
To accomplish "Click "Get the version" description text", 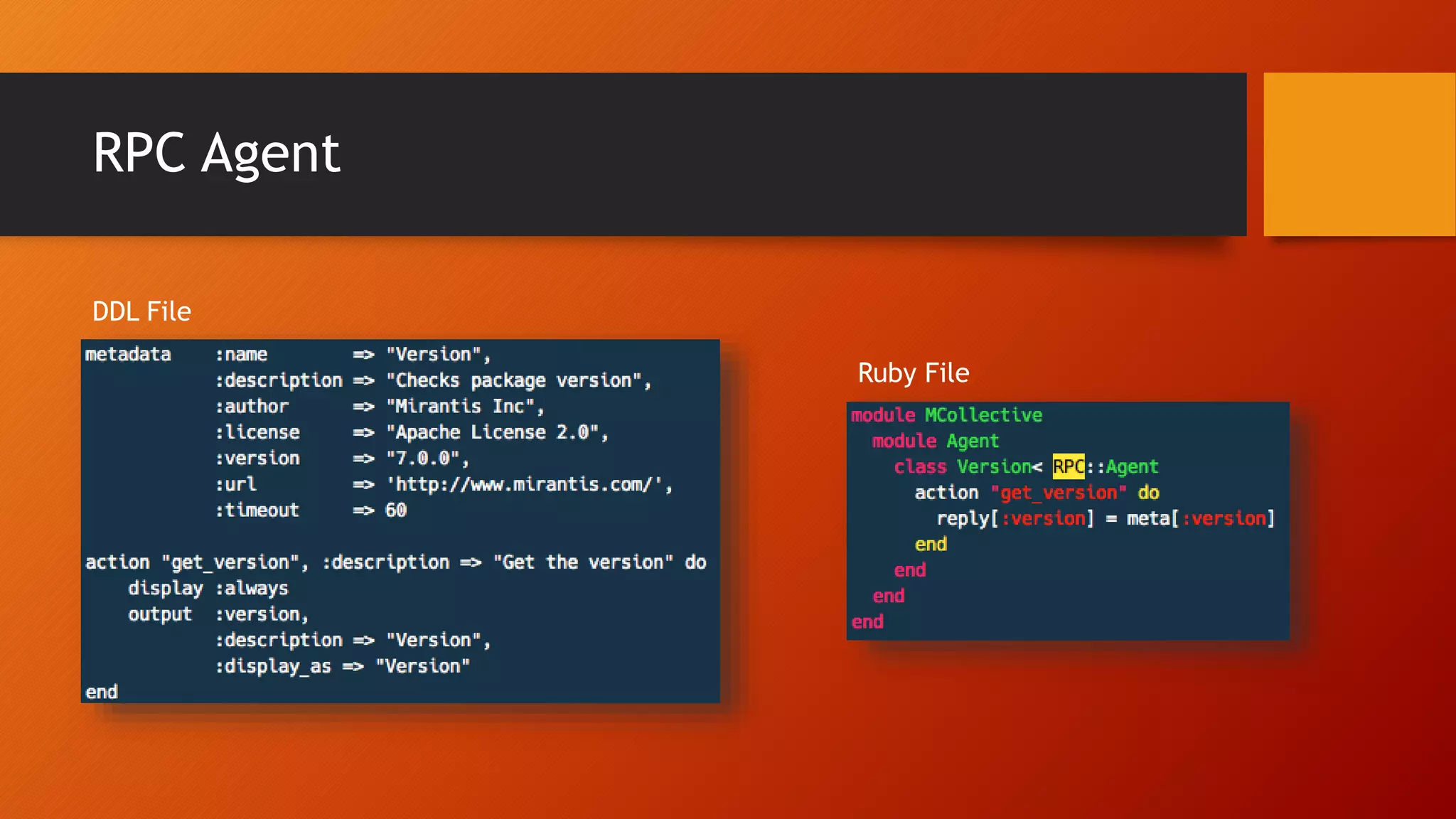I will pyautogui.click(x=583, y=562).
